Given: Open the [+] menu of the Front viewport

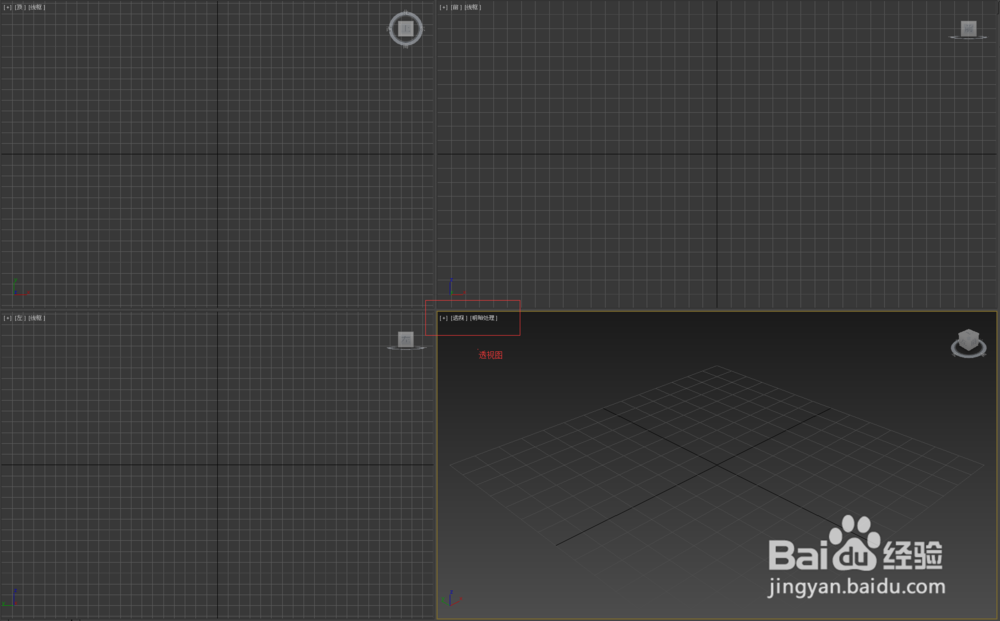Looking at the screenshot, I should coord(444,7).
